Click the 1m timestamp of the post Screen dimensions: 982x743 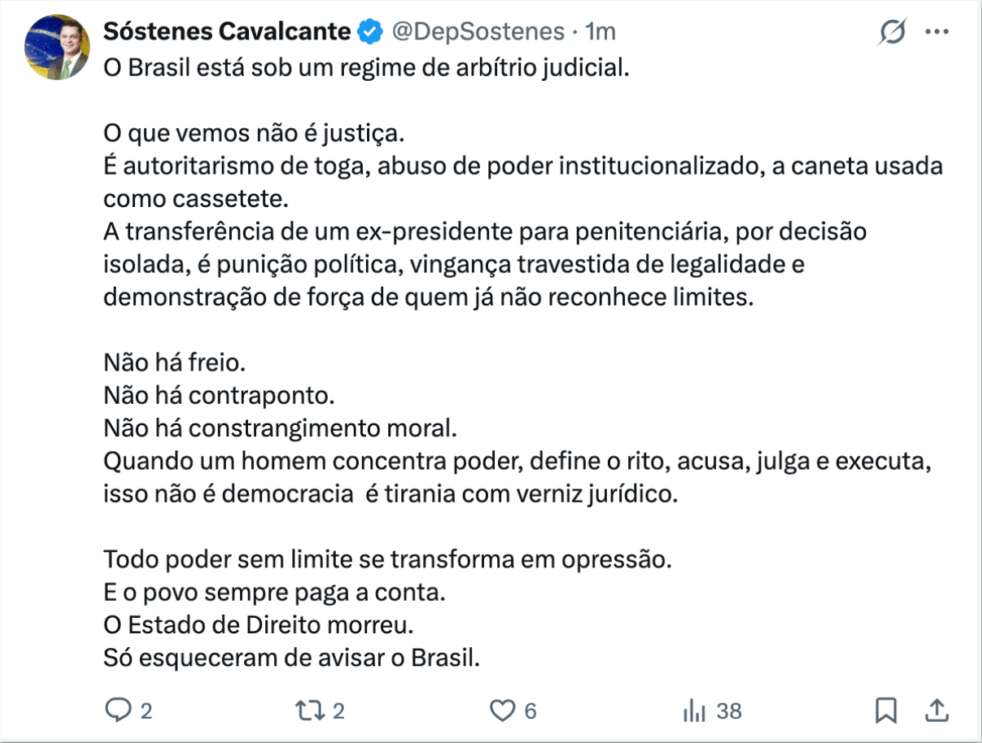(600, 32)
